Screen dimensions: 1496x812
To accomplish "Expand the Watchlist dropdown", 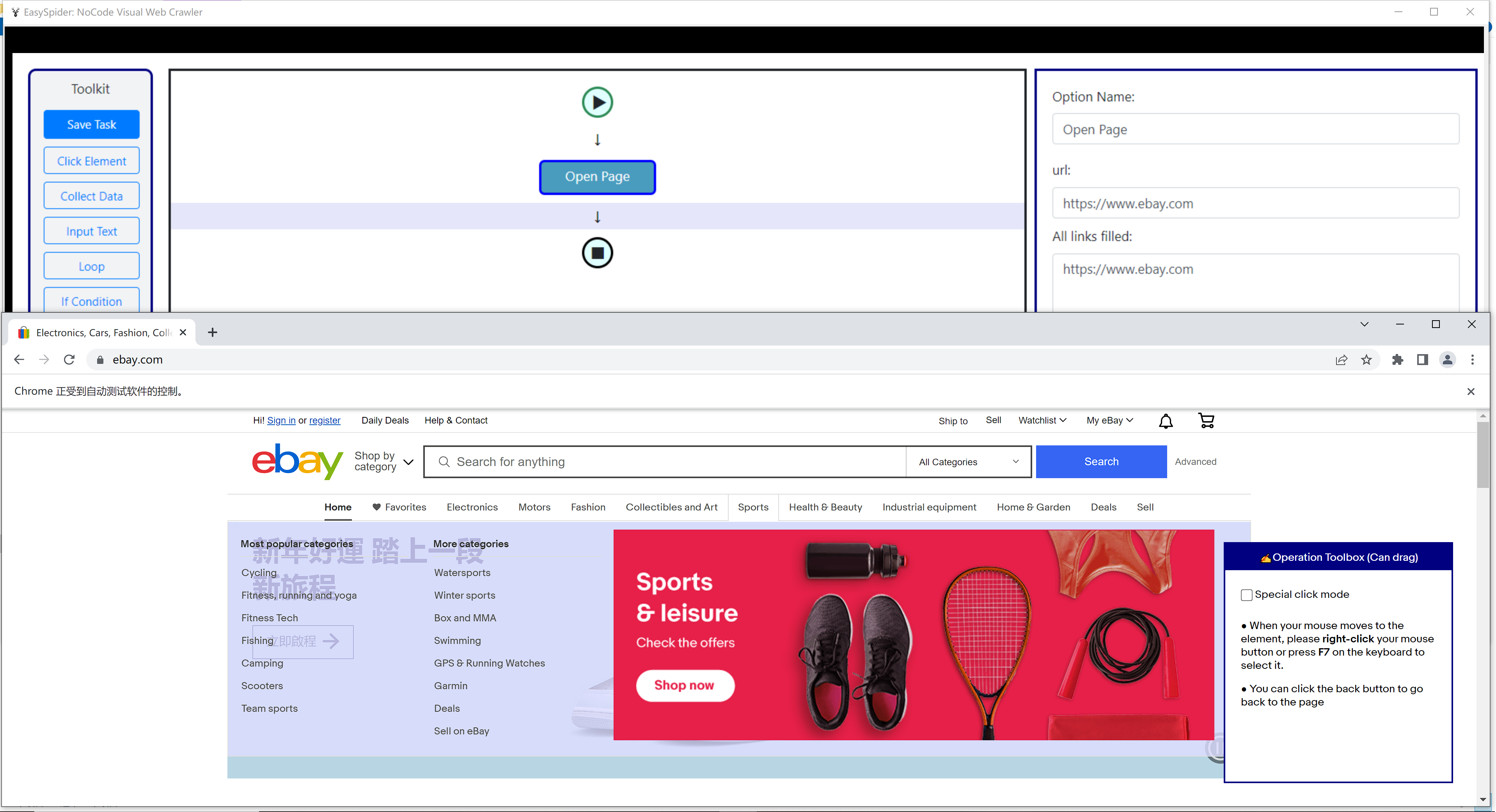I will click(1042, 420).
